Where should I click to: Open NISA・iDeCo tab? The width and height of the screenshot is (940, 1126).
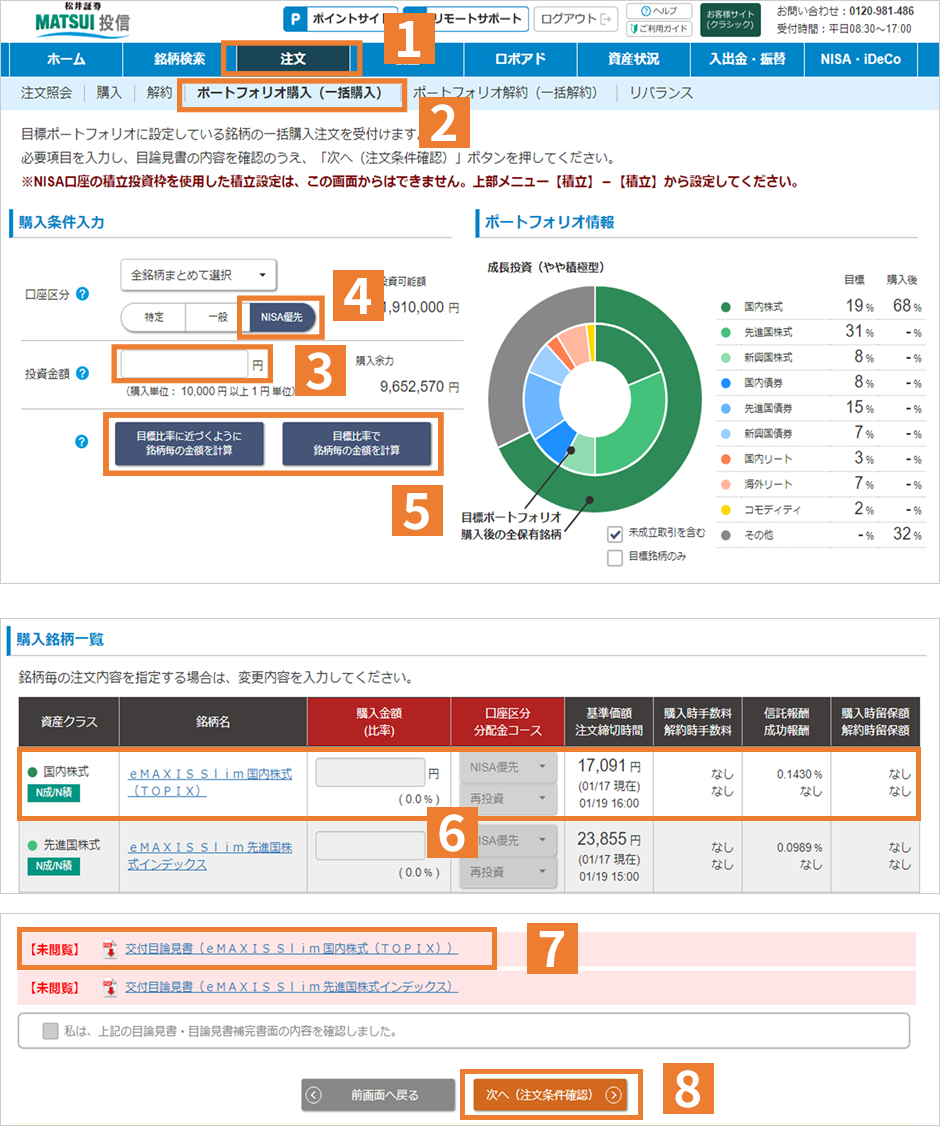tap(860, 60)
